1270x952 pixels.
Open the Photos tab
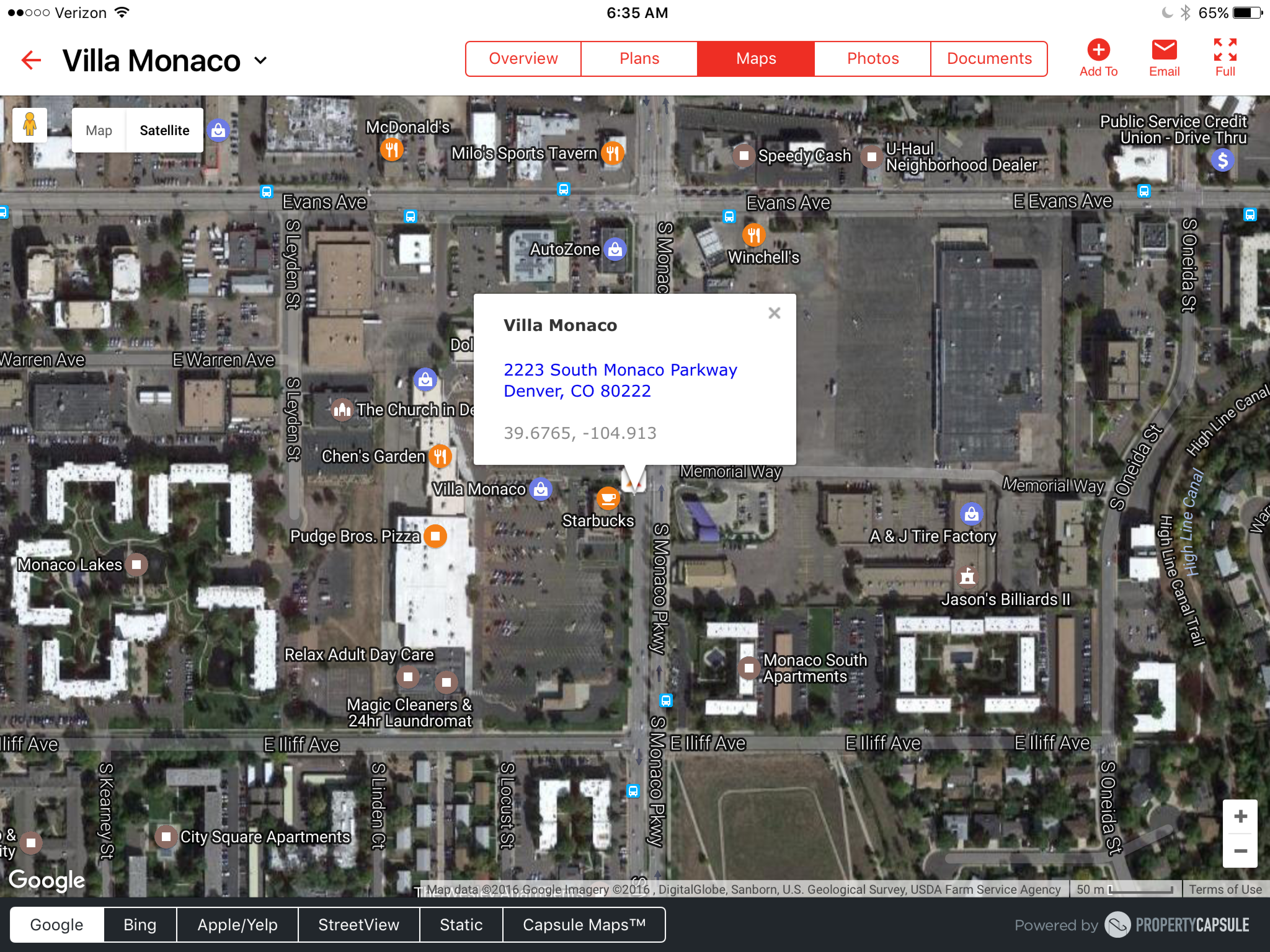pyautogui.click(x=872, y=59)
